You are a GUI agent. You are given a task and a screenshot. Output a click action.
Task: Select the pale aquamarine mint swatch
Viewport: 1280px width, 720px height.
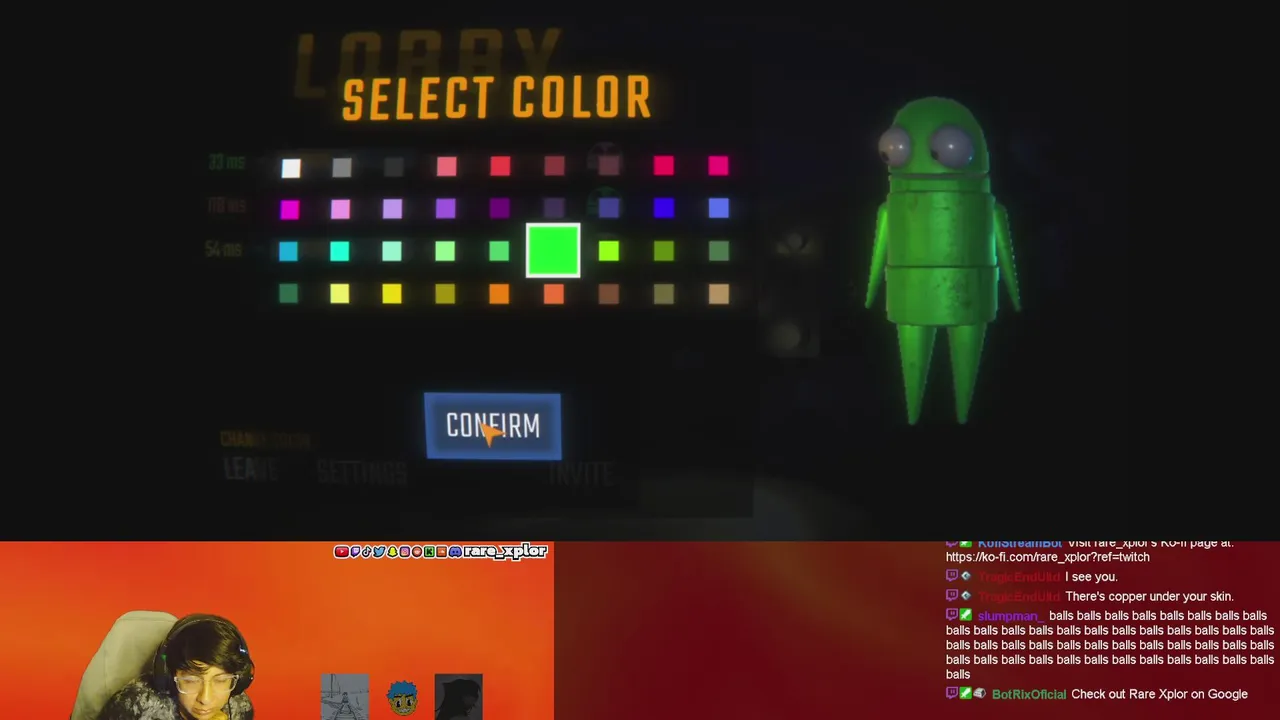pyautogui.click(x=391, y=251)
